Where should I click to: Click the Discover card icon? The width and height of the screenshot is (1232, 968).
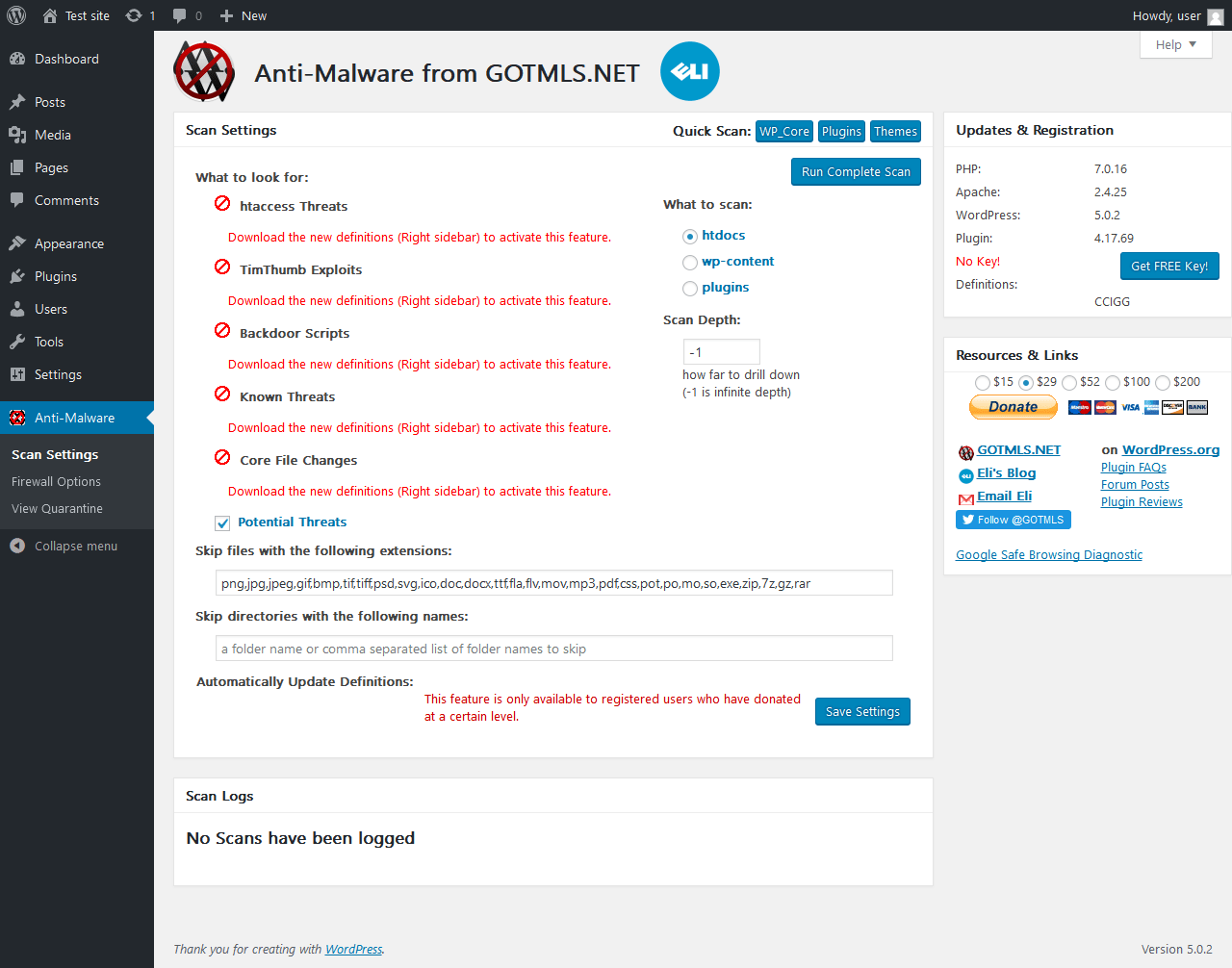pos(1172,407)
